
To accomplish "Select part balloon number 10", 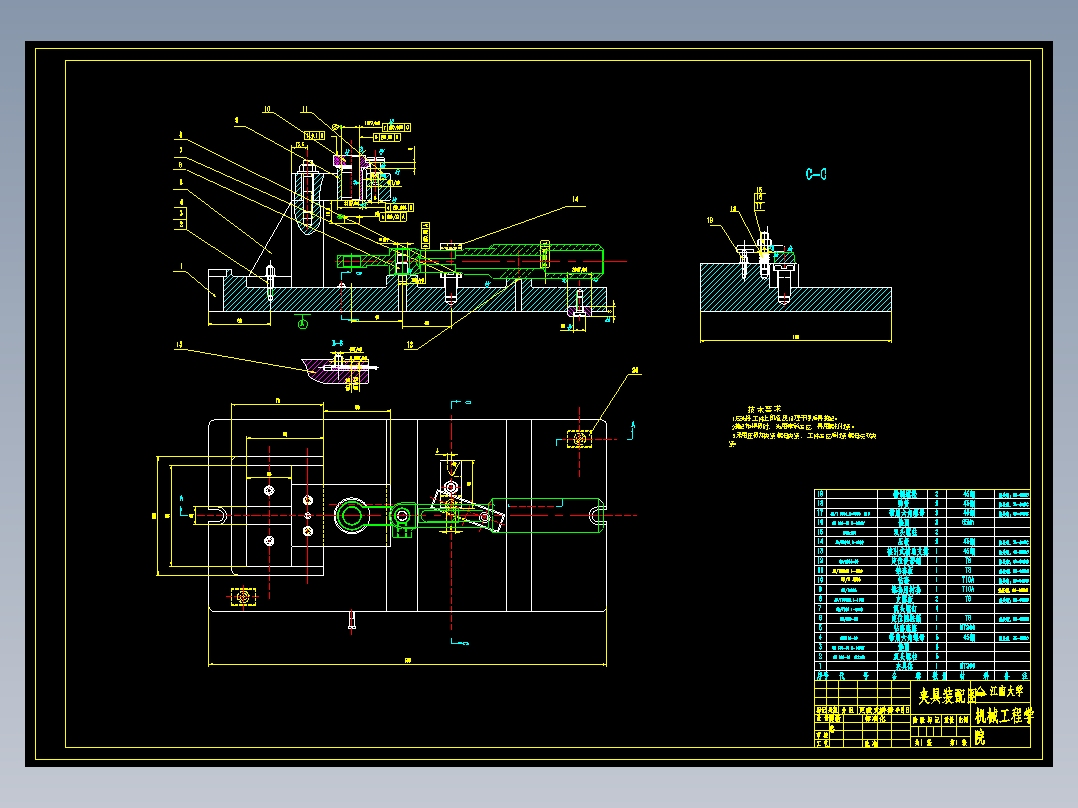I will click(267, 109).
